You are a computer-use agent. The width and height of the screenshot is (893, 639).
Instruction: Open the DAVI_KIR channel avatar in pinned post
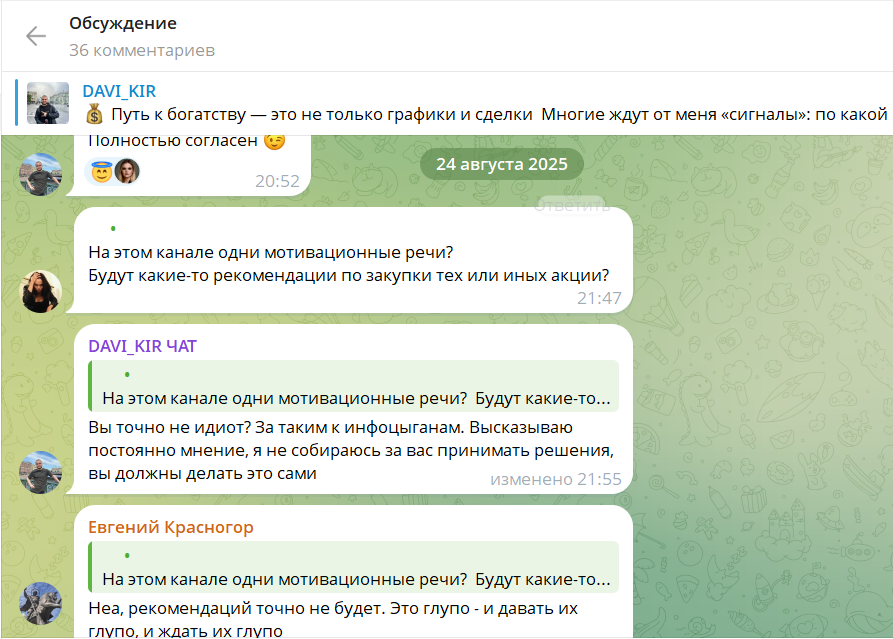[48, 103]
